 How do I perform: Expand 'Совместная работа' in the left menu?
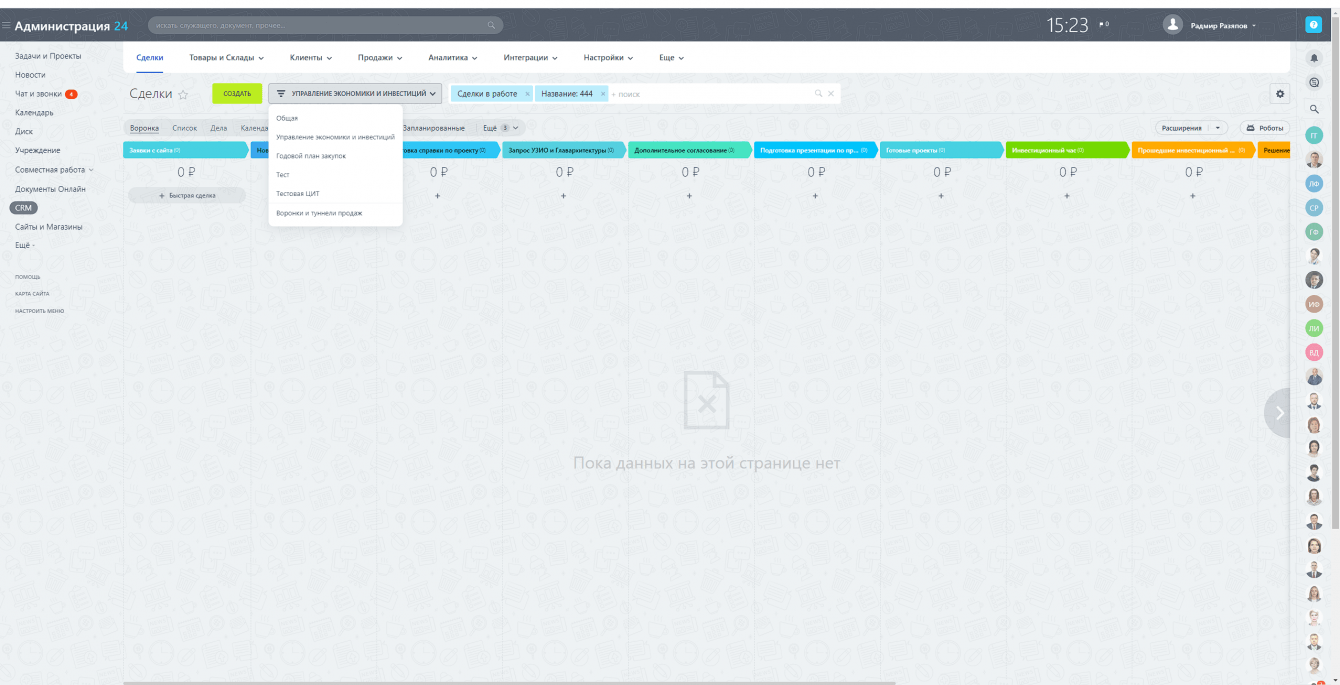[x=55, y=170]
